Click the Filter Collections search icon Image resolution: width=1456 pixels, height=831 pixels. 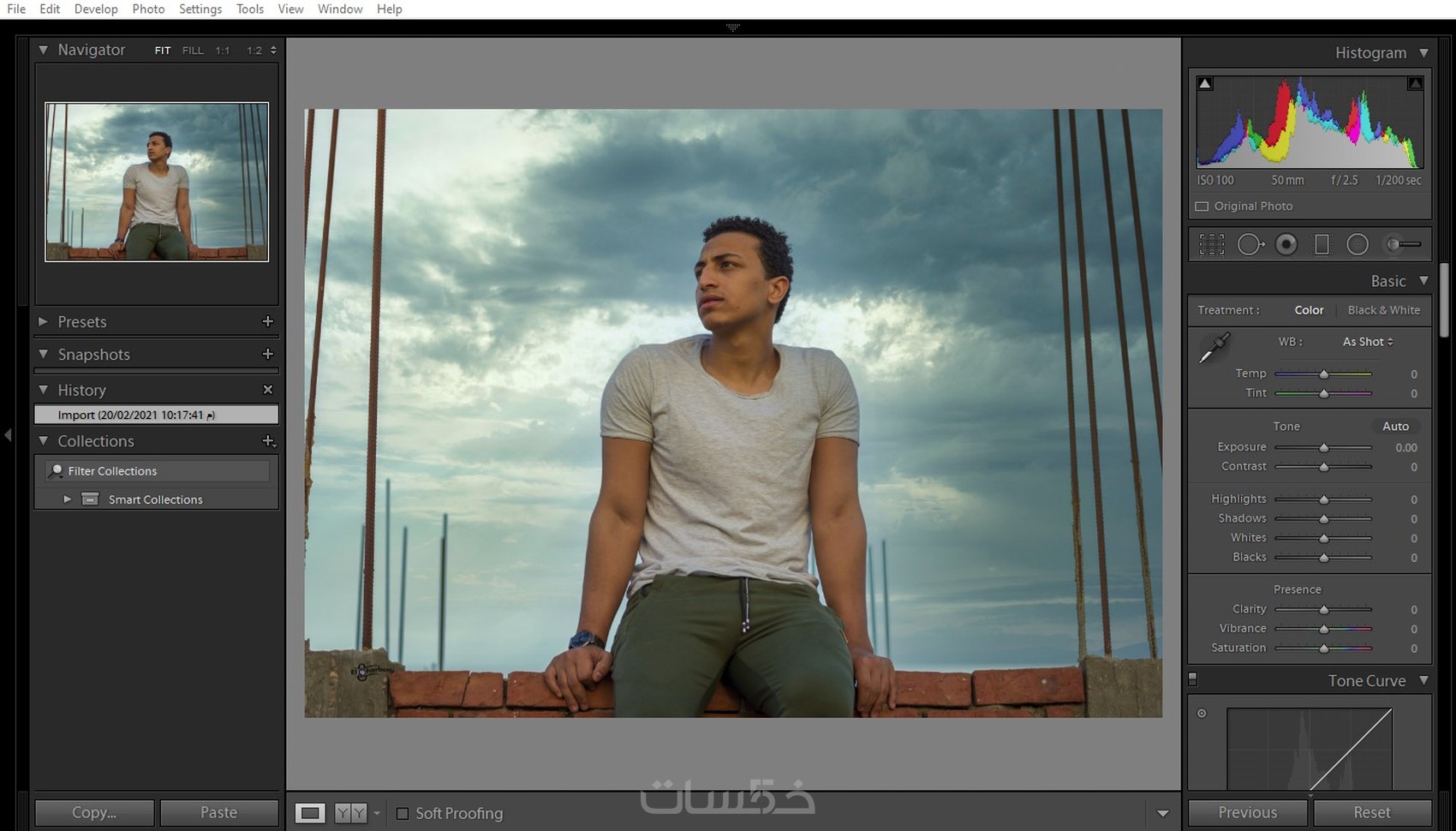[57, 470]
